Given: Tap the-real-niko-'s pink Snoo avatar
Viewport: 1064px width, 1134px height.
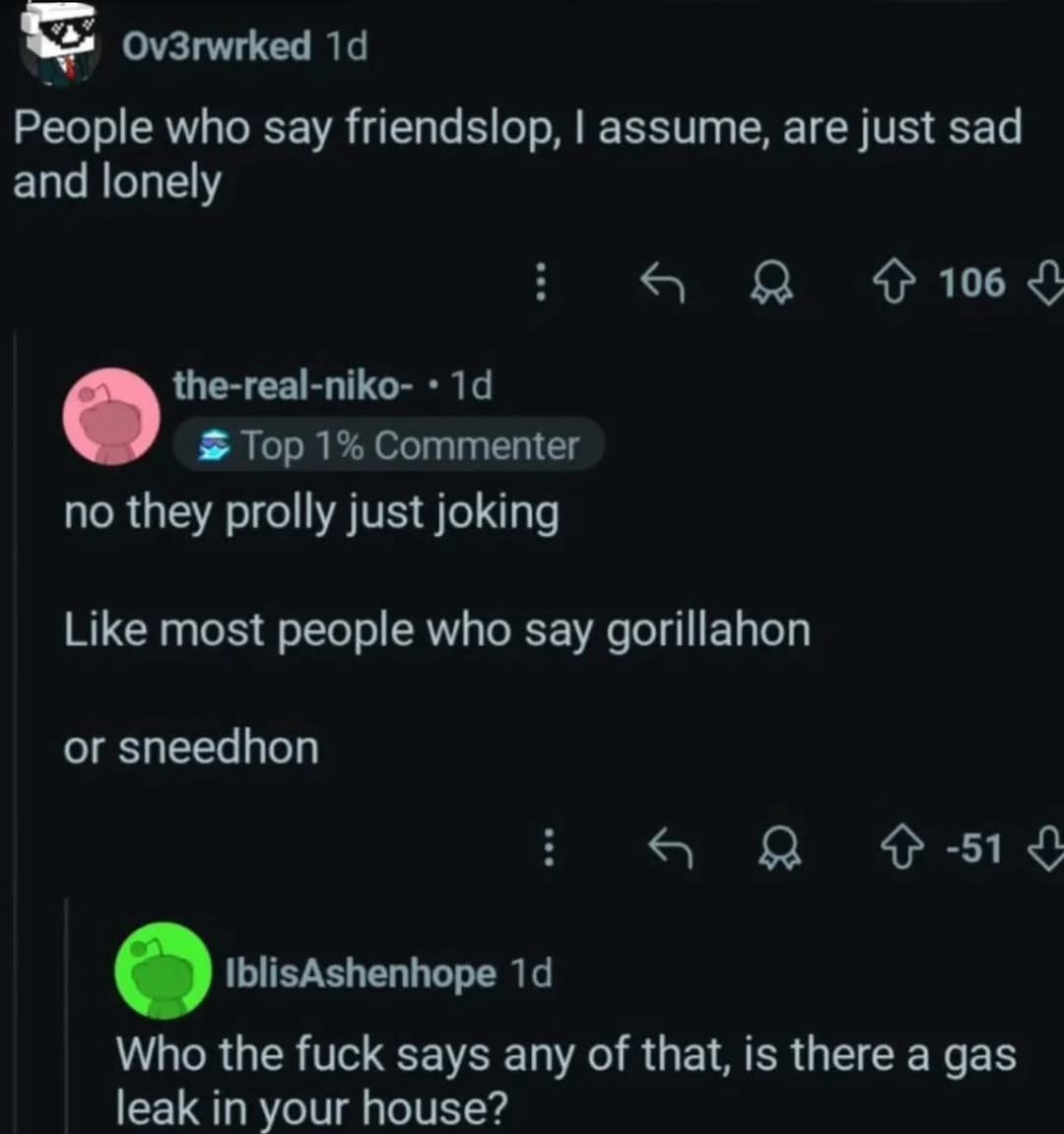Looking at the screenshot, I should (112, 417).
